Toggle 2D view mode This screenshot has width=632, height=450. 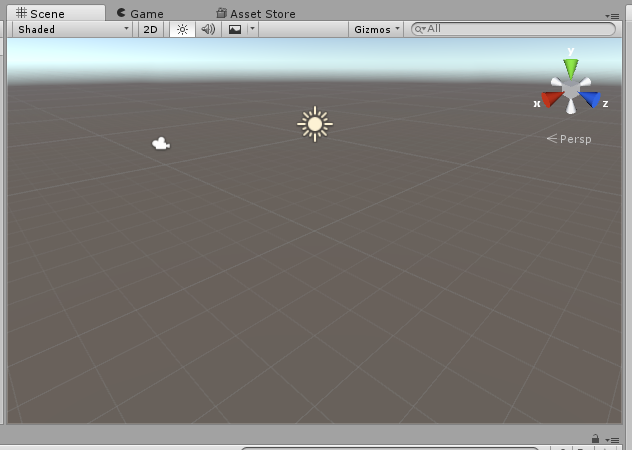[150, 29]
